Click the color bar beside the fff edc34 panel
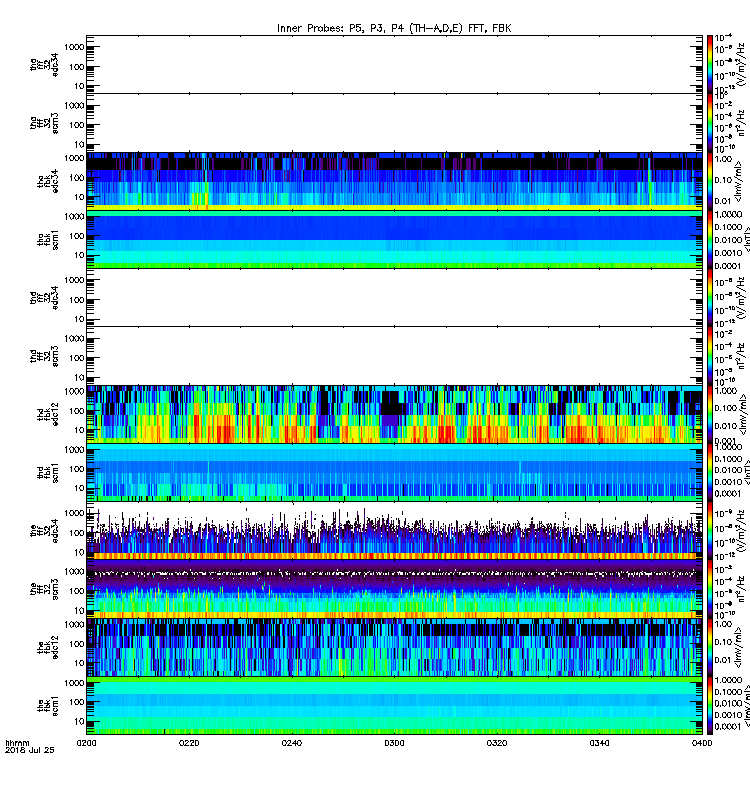Viewport: 750px width, 800px height. pyautogui.click(x=710, y=531)
